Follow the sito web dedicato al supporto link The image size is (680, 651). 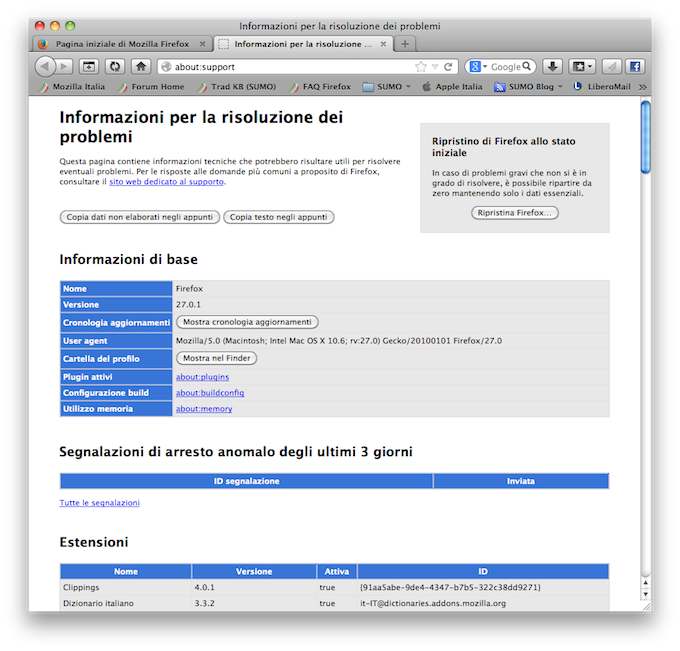(167, 182)
